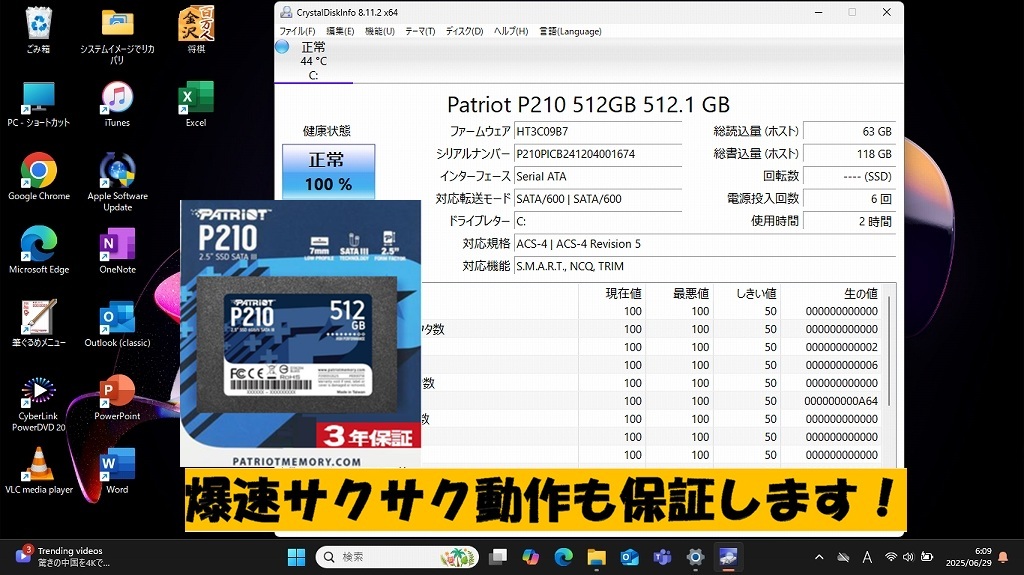Open Wi-Fi network tray icon

pos(891,557)
